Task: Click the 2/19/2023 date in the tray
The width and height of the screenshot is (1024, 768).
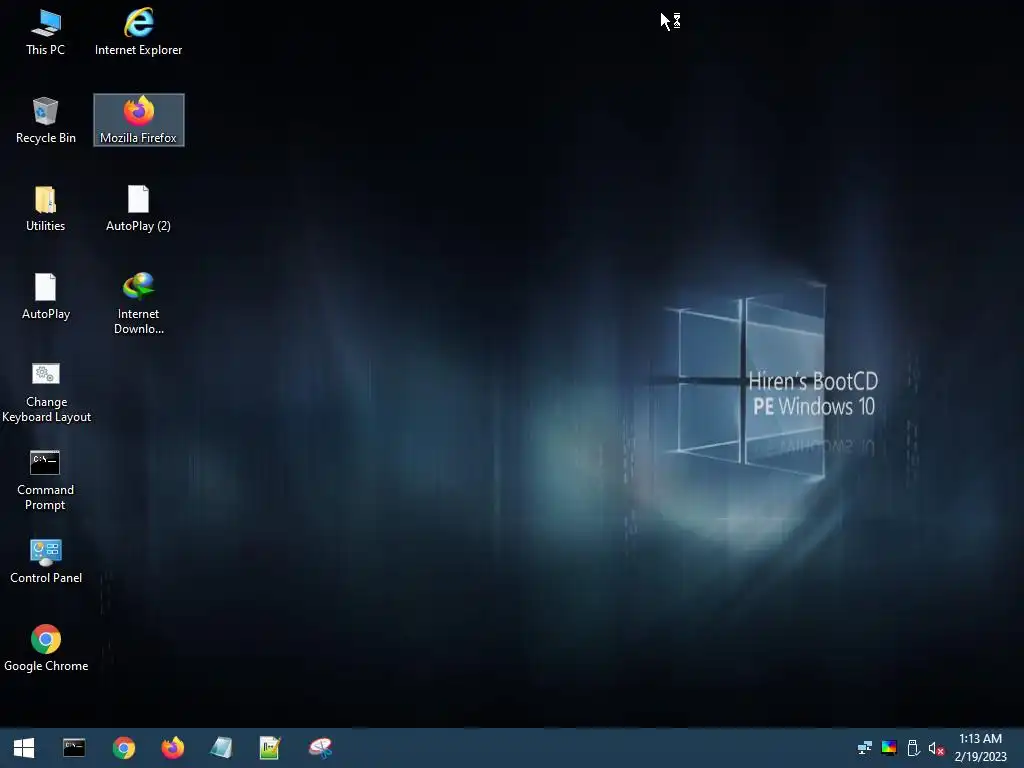Action: pyautogui.click(x=980, y=757)
